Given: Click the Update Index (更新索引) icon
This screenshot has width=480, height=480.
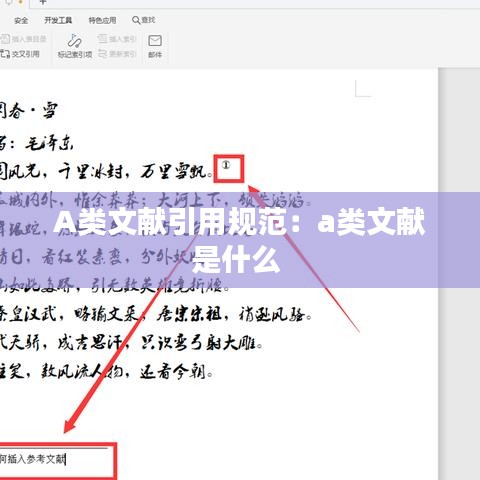Looking at the screenshot, I should (x=102, y=53).
